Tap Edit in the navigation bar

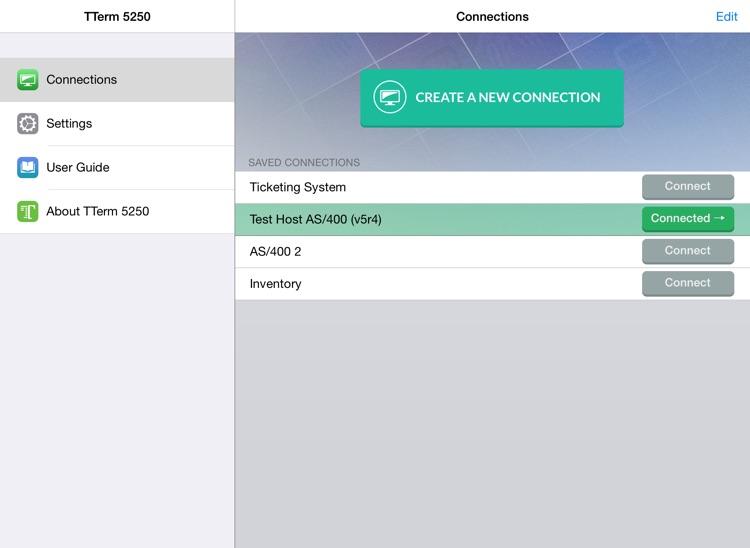(x=726, y=17)
